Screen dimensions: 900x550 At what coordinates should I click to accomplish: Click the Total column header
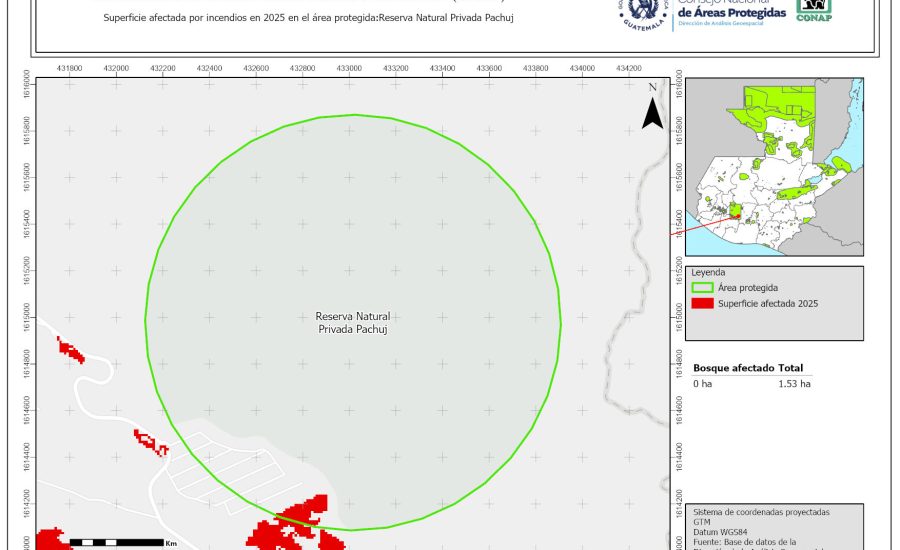[791, 368]
